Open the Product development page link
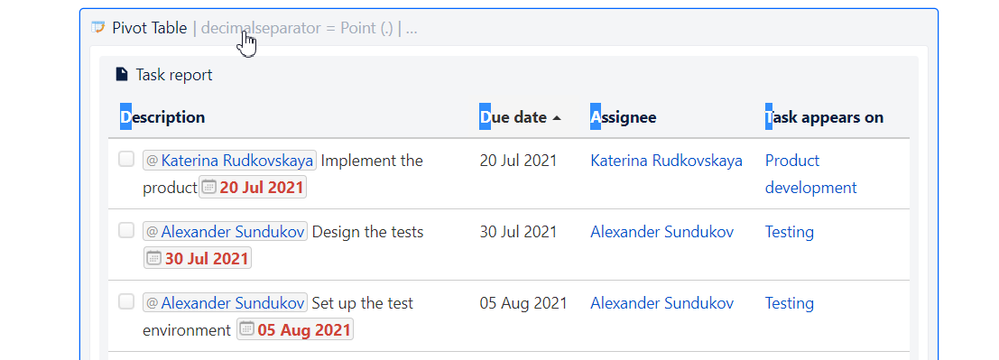The width and height of the screenshot is (999, 360). (x=810, y=174)
